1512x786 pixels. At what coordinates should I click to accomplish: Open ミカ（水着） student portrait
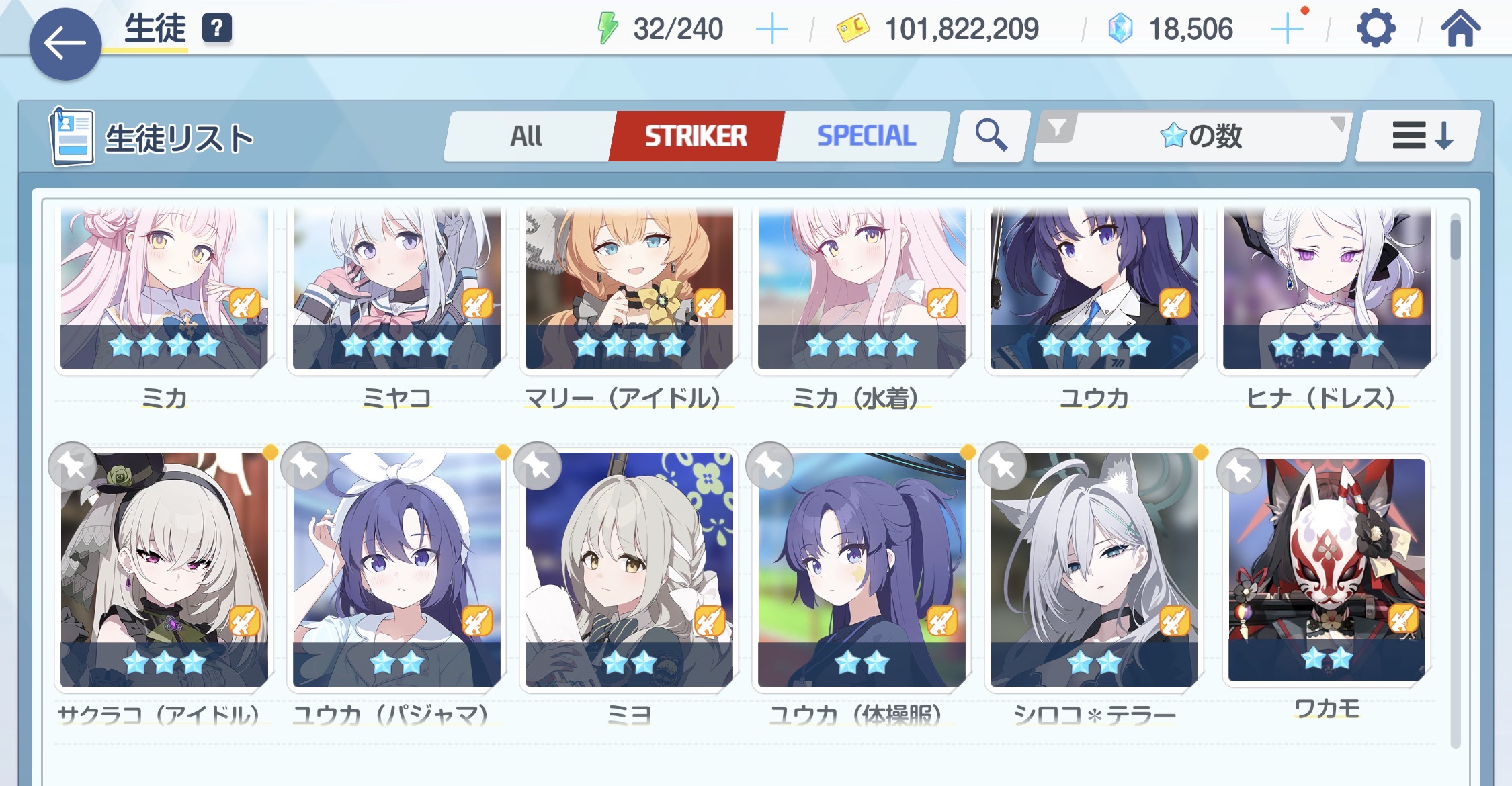pyautogui.click(x=862, y=289)
